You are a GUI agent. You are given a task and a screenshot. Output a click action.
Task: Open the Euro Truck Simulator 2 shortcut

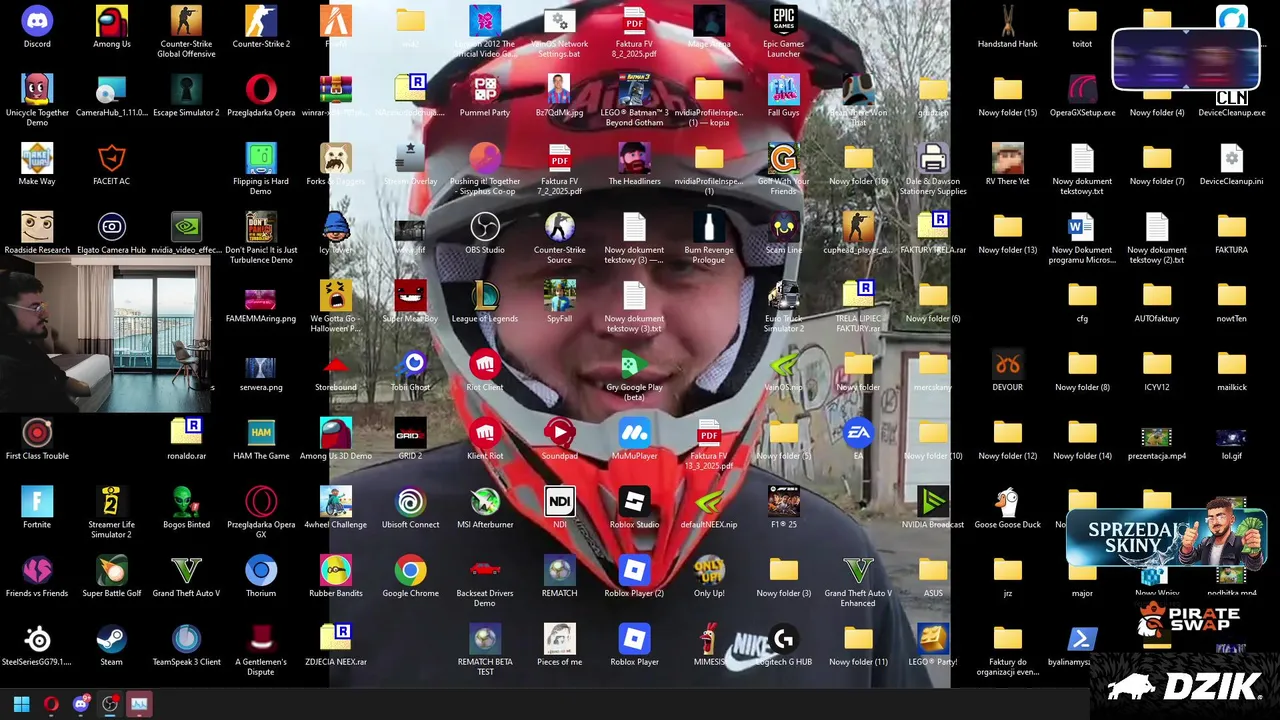pyautogui.click(x=783, y=306)
